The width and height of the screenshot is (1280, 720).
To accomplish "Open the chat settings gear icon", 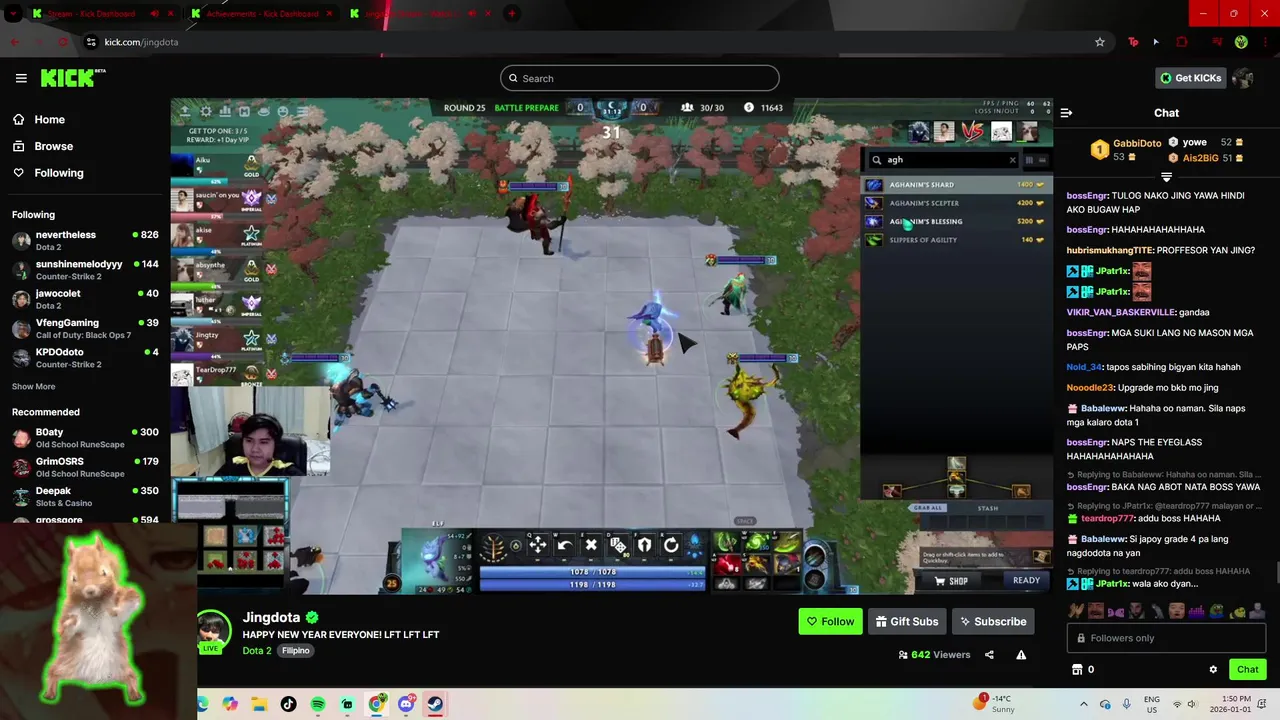I will (x=1213, y=669).
